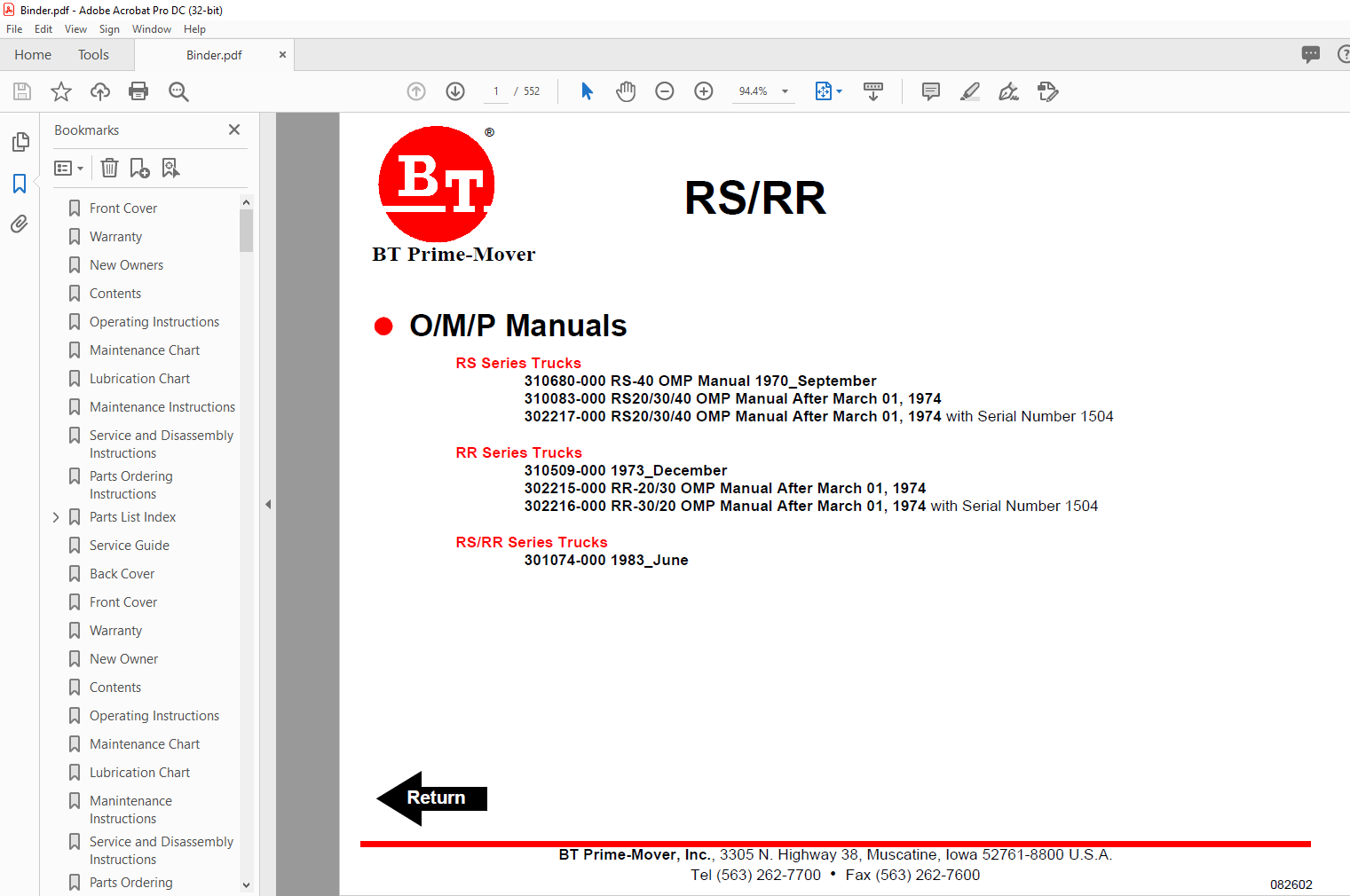
Task: Click the Print icon
Action: 138,91
